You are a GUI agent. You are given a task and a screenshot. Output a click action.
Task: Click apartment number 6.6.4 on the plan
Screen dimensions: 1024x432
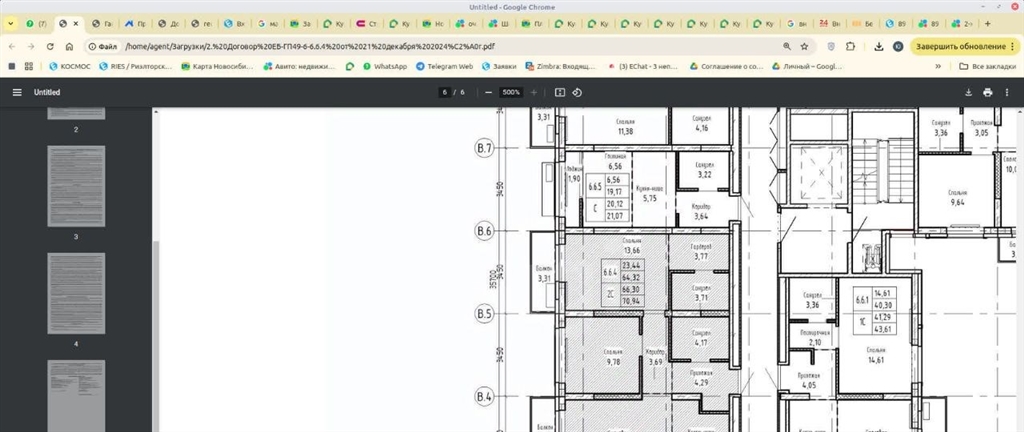611,271
